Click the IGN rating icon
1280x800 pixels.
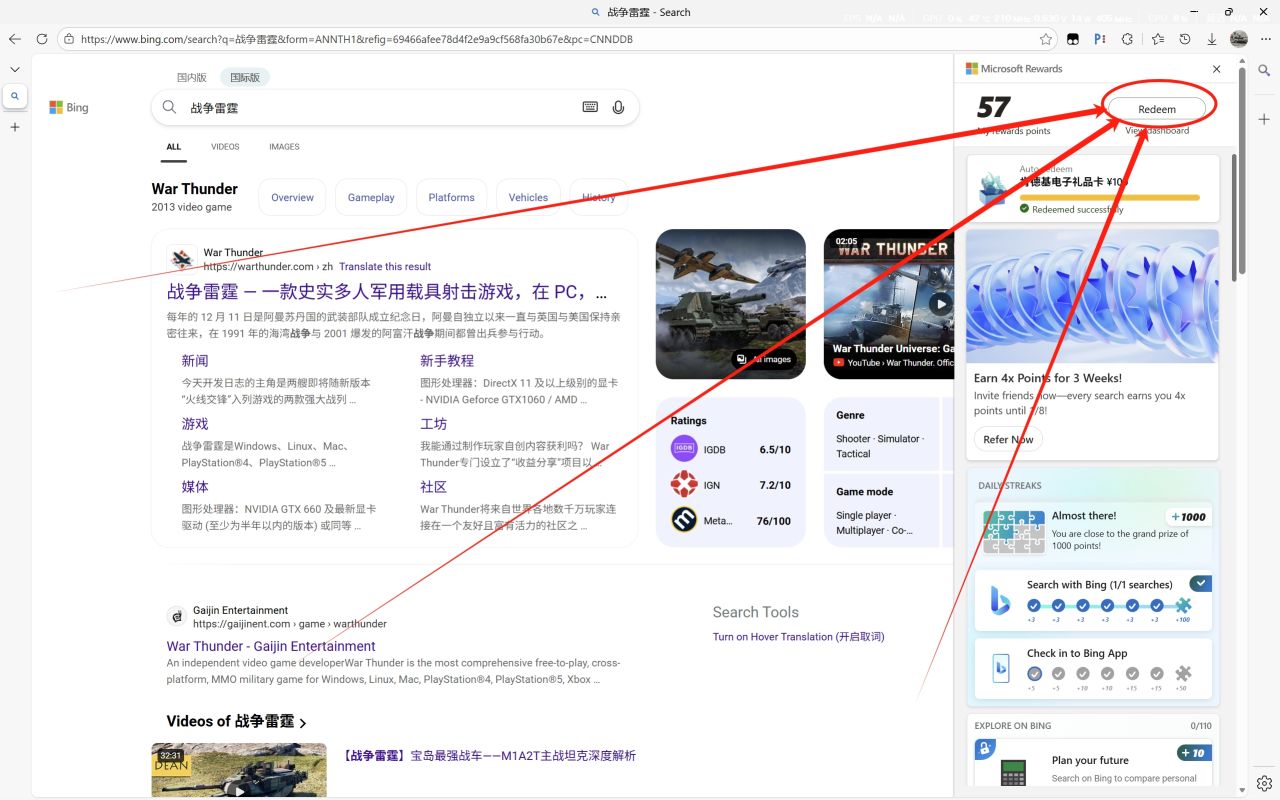pyautogui.click(x=684, y=485)
